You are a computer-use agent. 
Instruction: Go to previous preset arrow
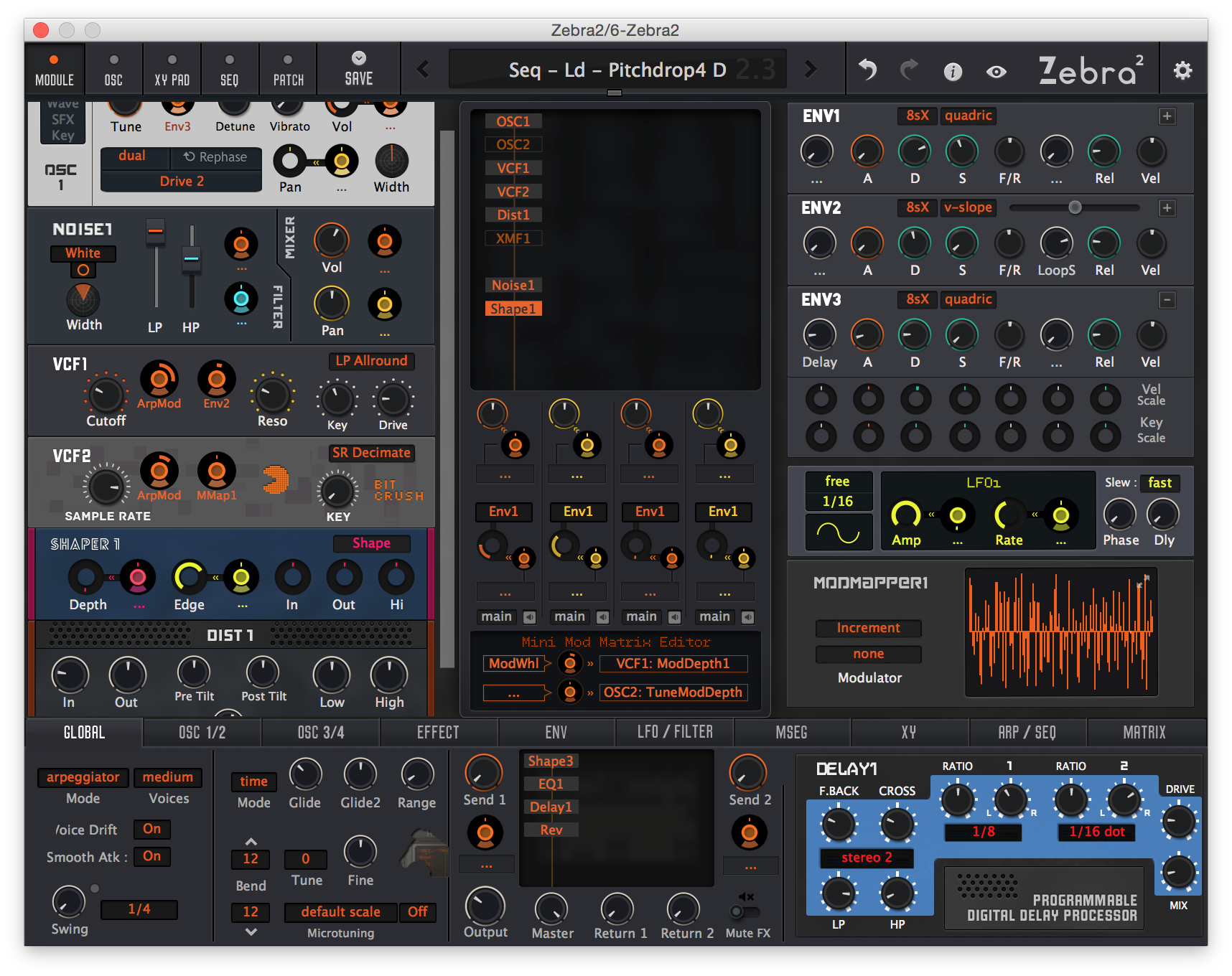click(423, 69)
